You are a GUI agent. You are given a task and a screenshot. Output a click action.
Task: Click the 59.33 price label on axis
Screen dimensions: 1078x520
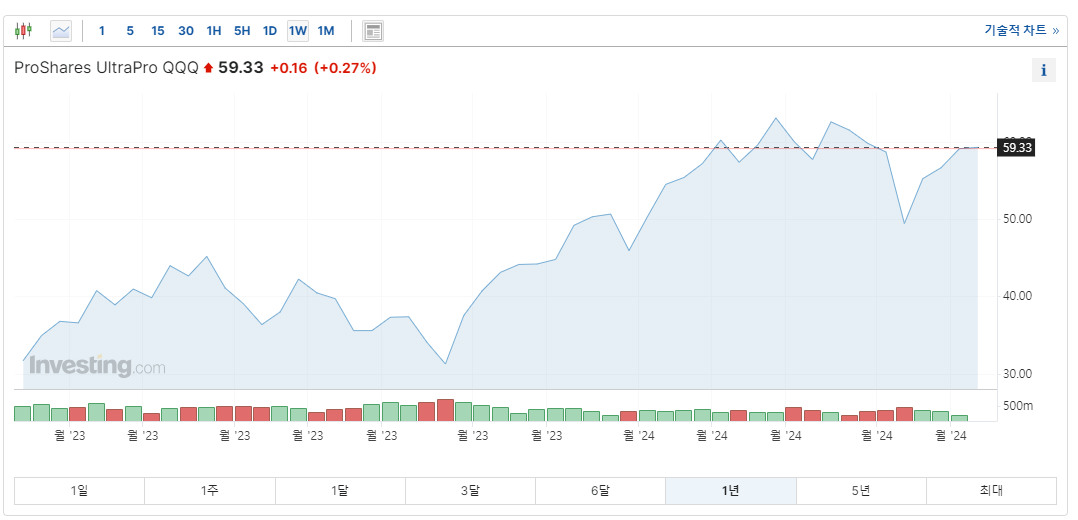(1016, 148)
